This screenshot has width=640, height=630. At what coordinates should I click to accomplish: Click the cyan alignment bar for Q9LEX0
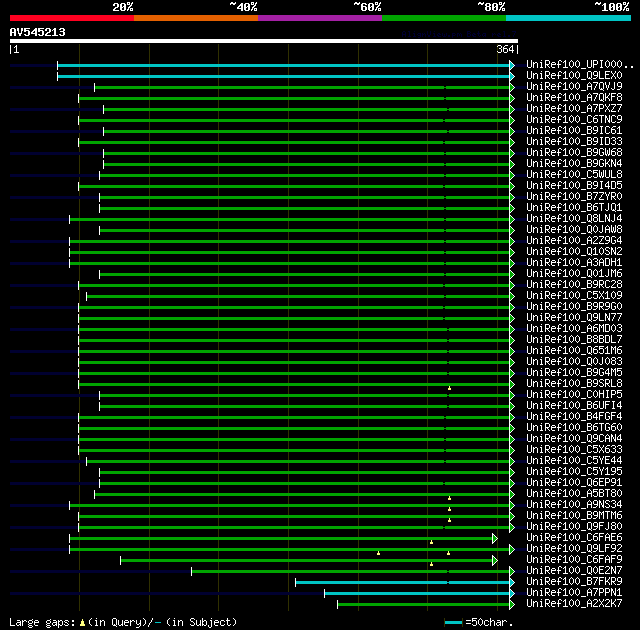[x=284, y=76]
